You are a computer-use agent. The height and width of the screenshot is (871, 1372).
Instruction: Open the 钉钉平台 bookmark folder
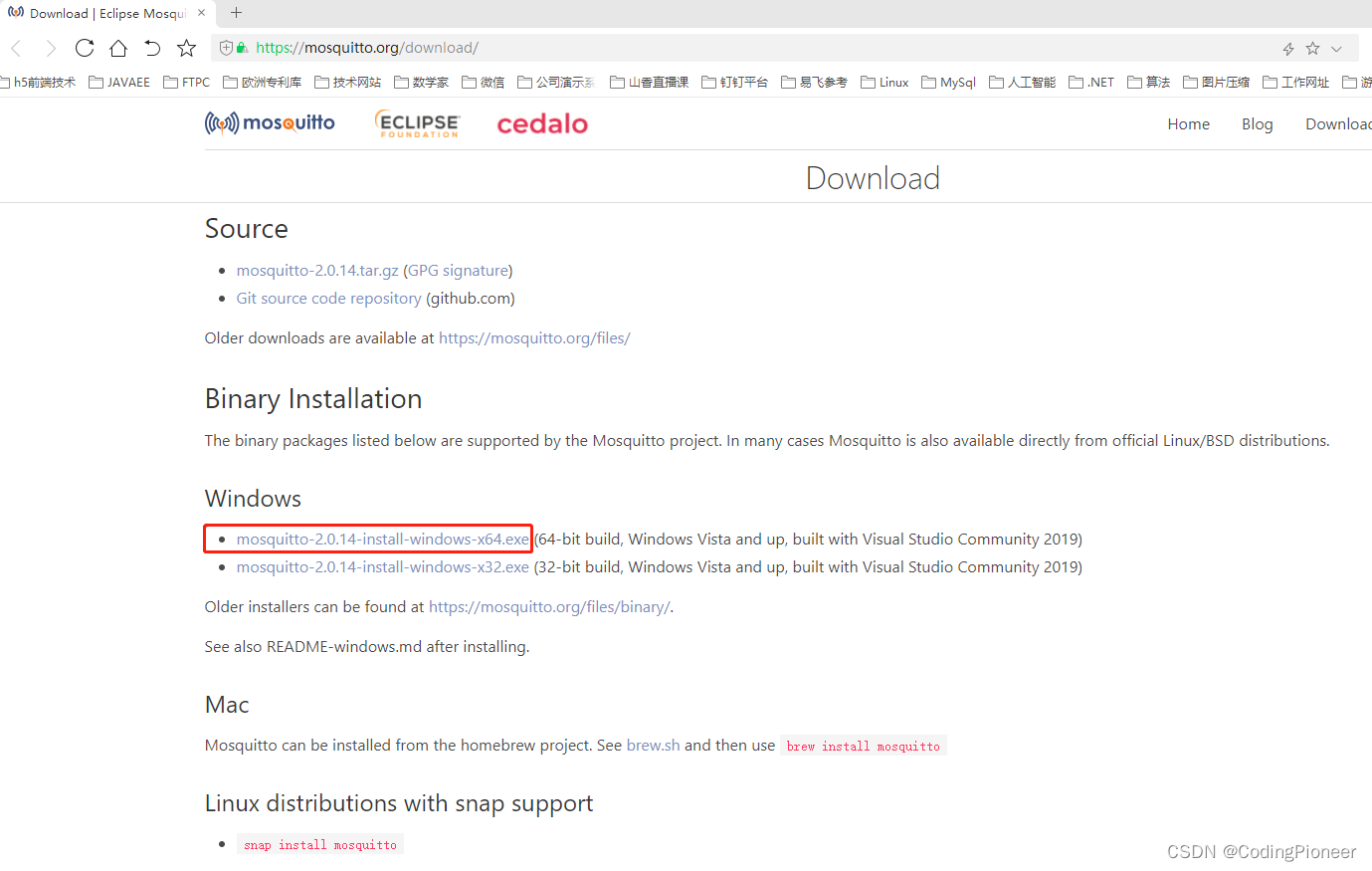734,83
